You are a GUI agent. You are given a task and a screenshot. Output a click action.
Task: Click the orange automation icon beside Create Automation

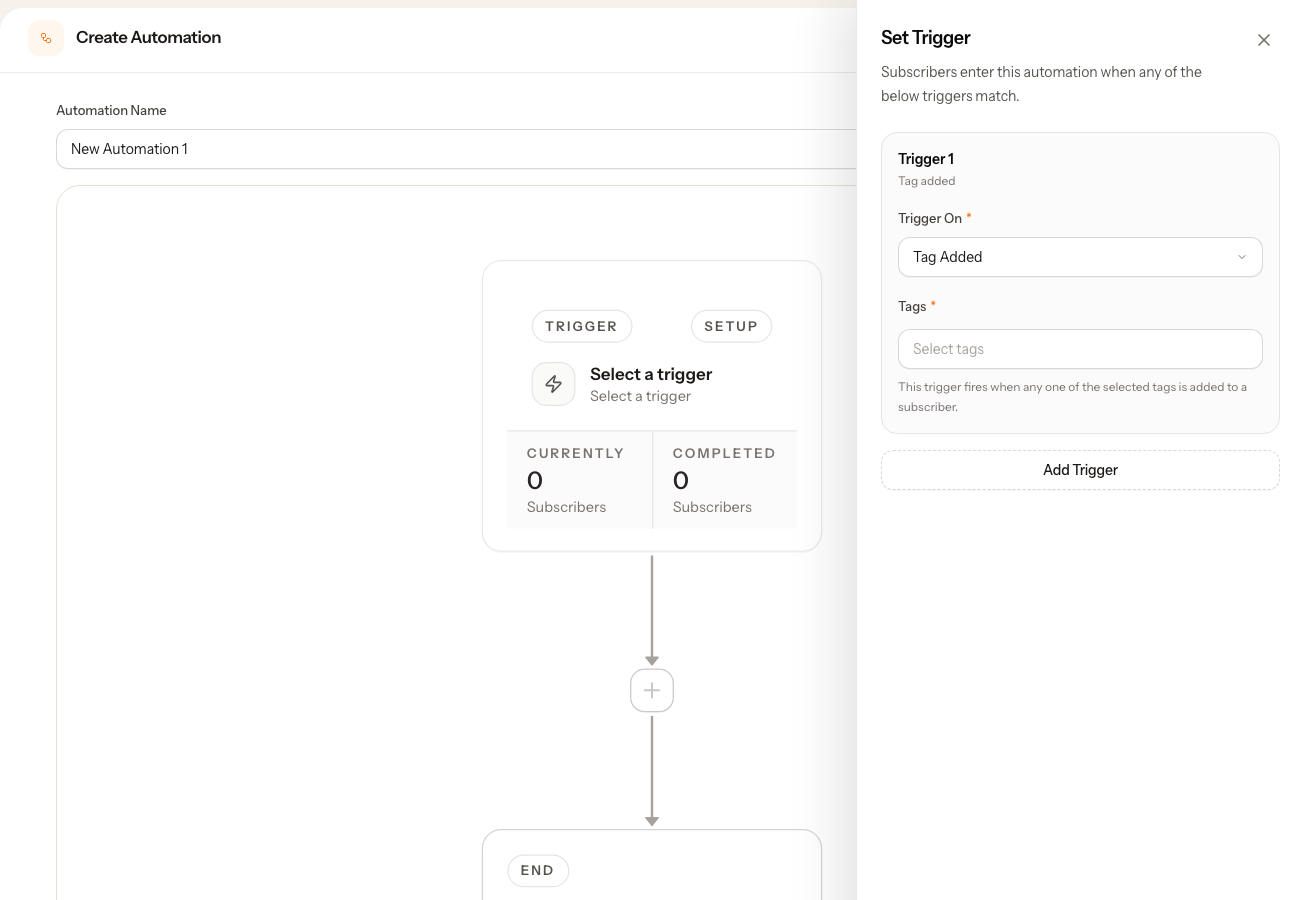46,38
